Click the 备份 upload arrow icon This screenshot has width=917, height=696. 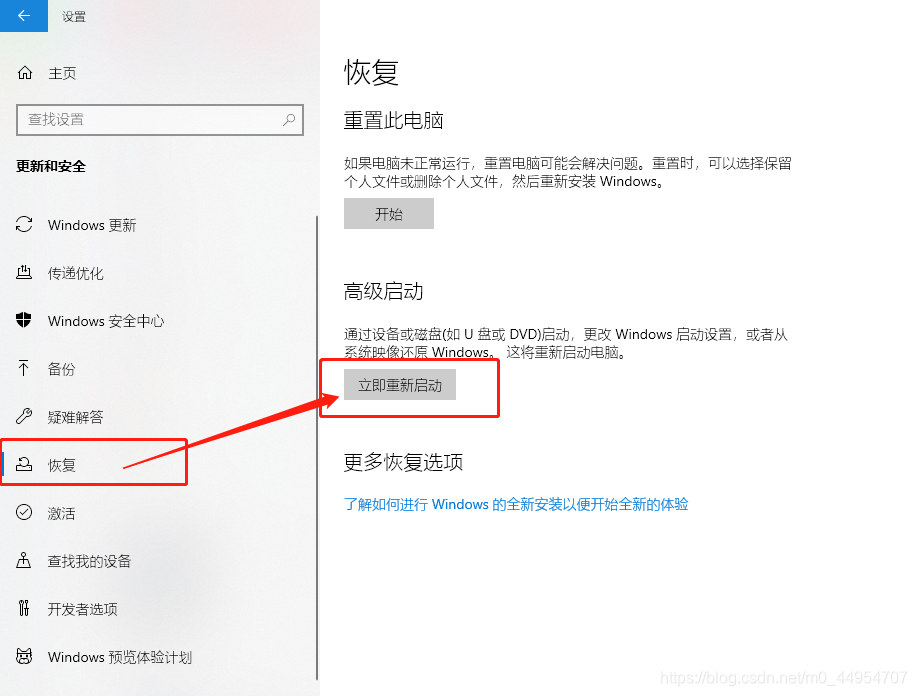pyautogui.click(x=23, y=368)
